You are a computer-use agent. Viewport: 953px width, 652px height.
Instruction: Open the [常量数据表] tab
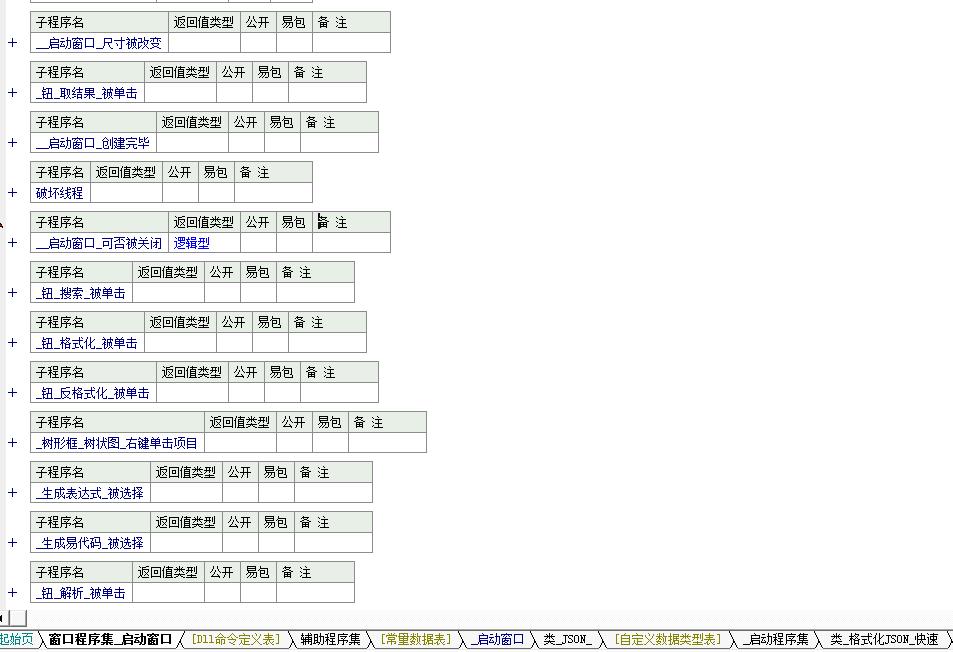[x=416, y=639]
